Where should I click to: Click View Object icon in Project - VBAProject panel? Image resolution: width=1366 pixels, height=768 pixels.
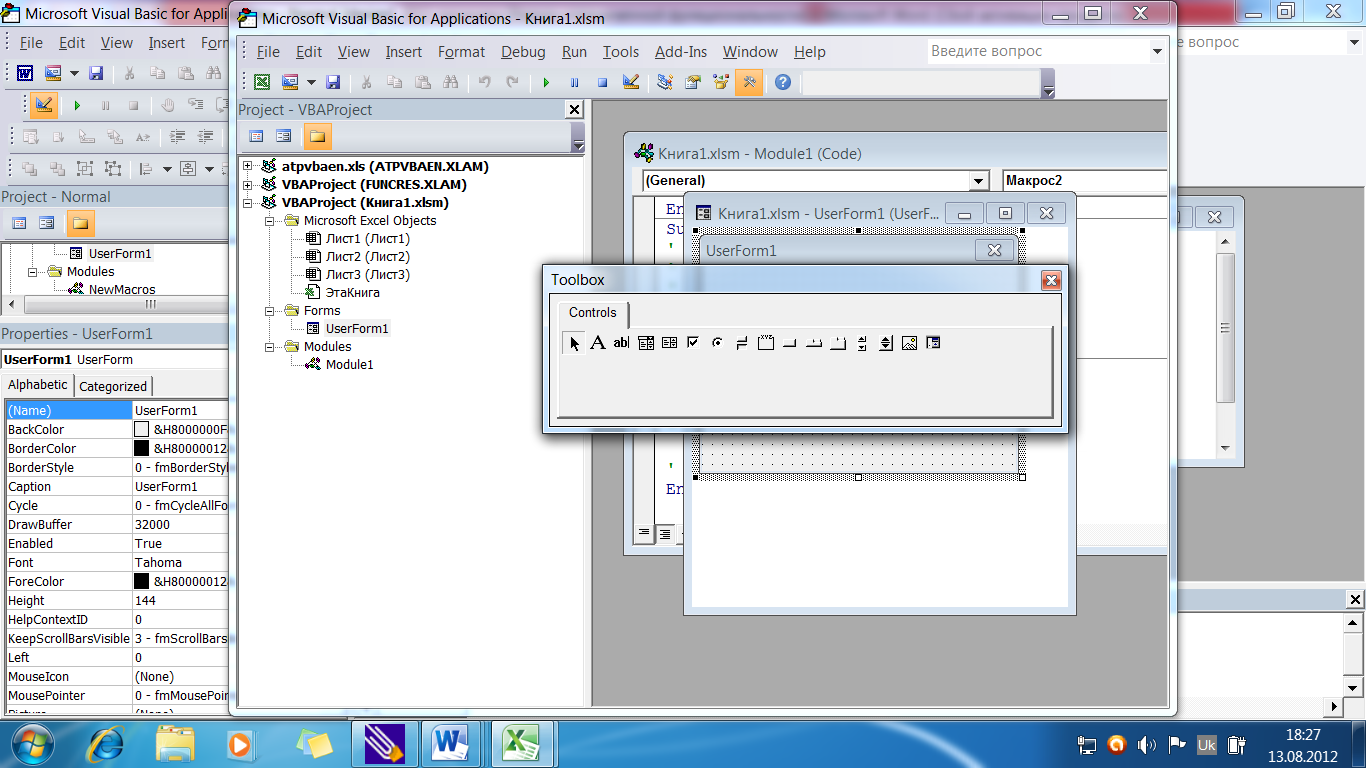tap(284, 136)
